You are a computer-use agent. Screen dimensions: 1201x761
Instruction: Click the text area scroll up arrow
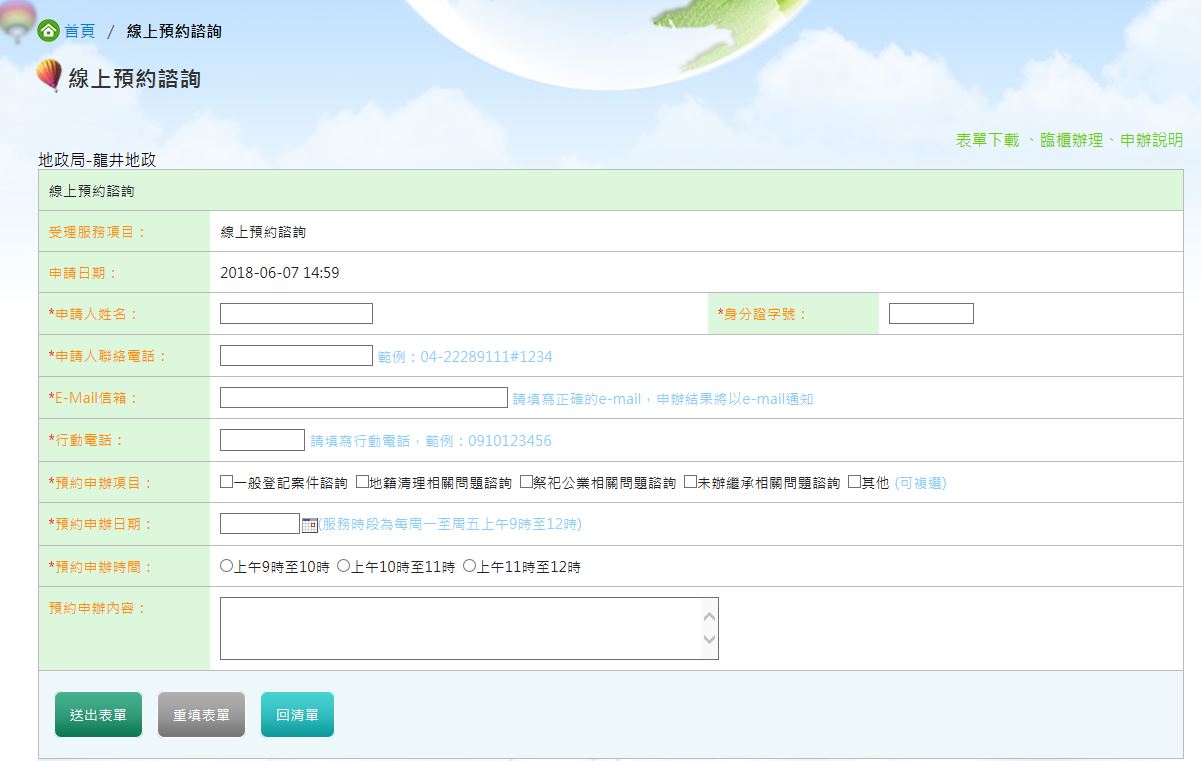710,616
